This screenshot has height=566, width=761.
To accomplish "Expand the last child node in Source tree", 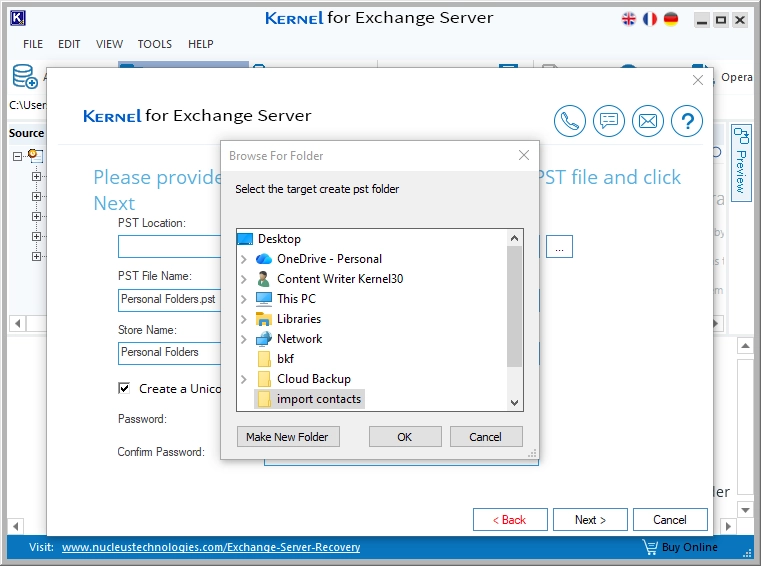I will [x=36, y=256].
